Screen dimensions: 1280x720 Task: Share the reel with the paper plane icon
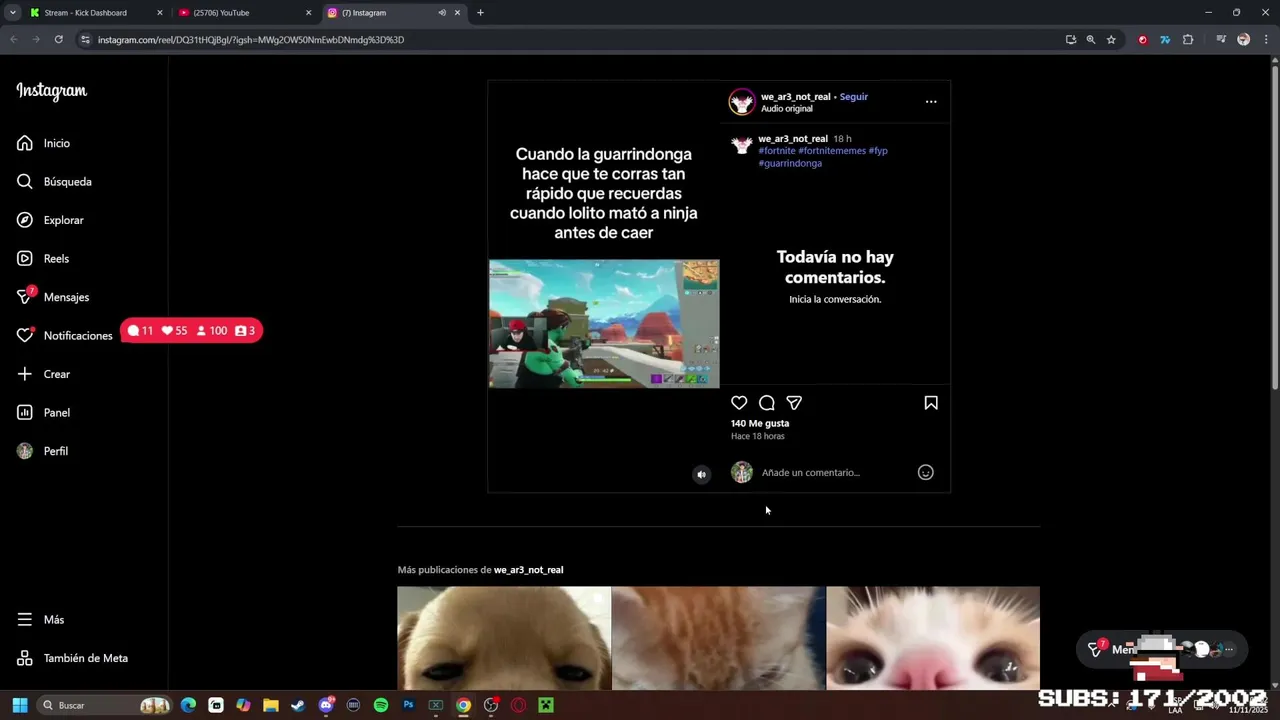click(x=794, y=403)
